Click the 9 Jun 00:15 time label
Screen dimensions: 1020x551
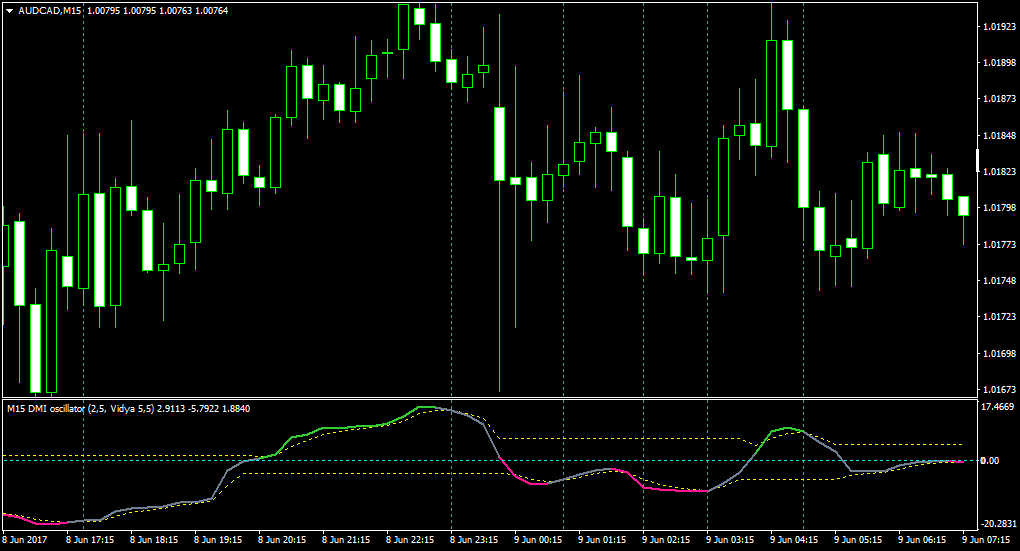point(538,539)
